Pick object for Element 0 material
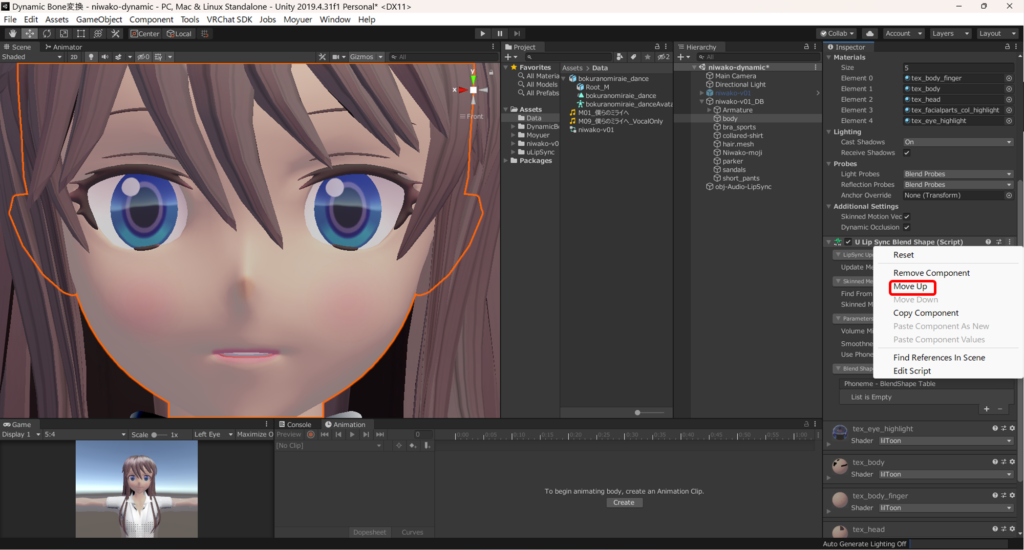The width and height of the screenshot is (1024, 550). click(x=1008, y=78)
